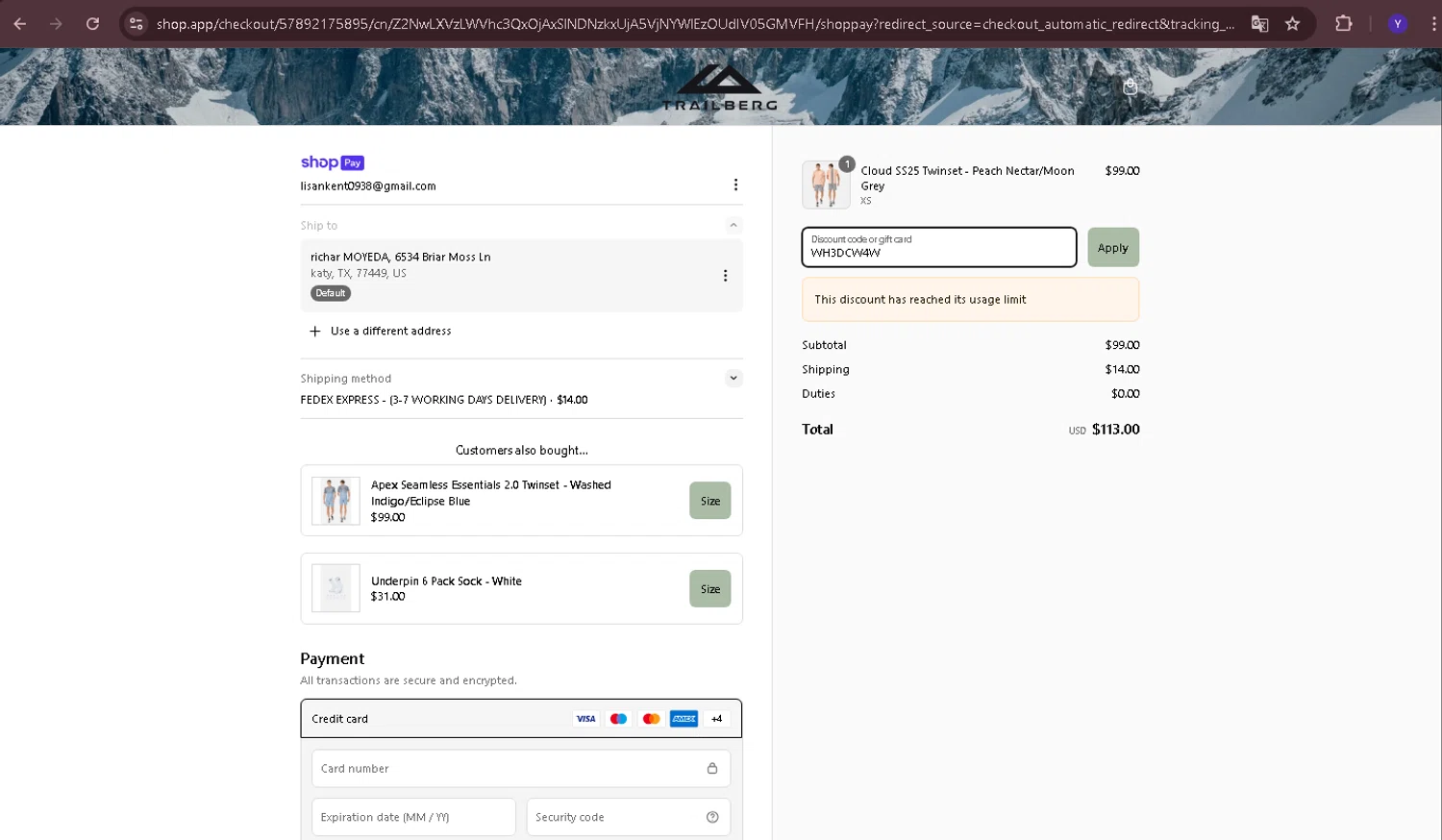Screen dimensions: 1442x840
Task: Choose size for Underpin 6 Pack Sock
Action: 710,589
